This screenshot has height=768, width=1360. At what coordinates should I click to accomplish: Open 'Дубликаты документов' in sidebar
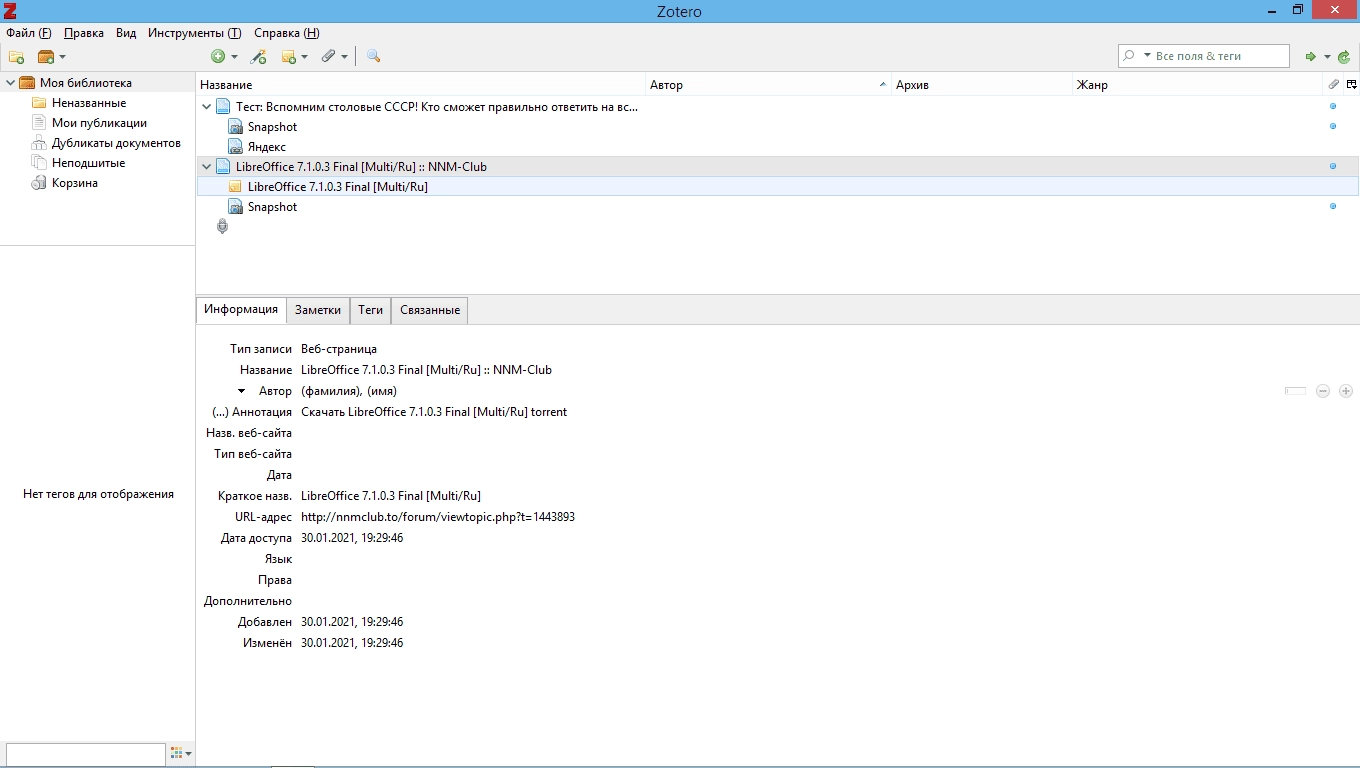tap(116, 143)
